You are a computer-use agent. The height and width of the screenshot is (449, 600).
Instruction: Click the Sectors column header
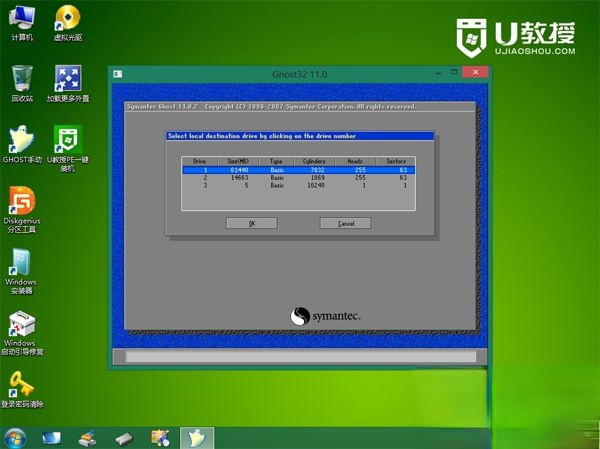click(396, 161)
